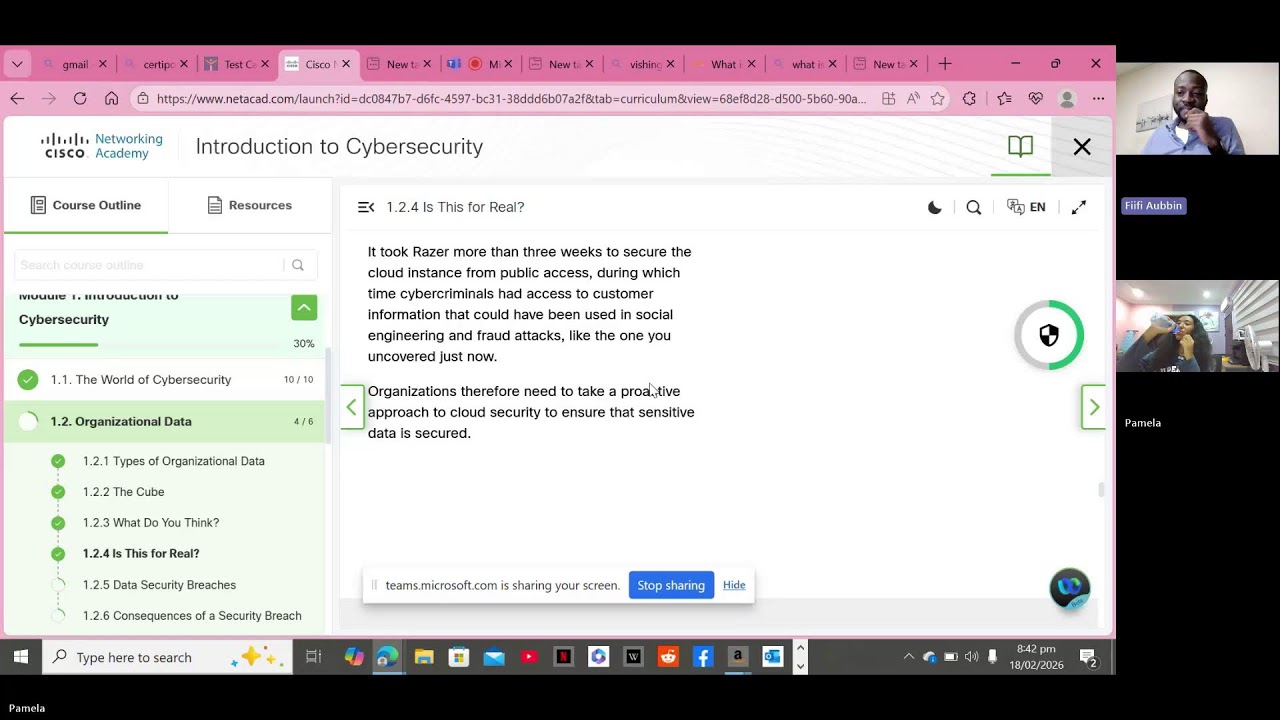
Task: Select 1.2.4 Is This for Real?
Action: (x=141, y=554)
